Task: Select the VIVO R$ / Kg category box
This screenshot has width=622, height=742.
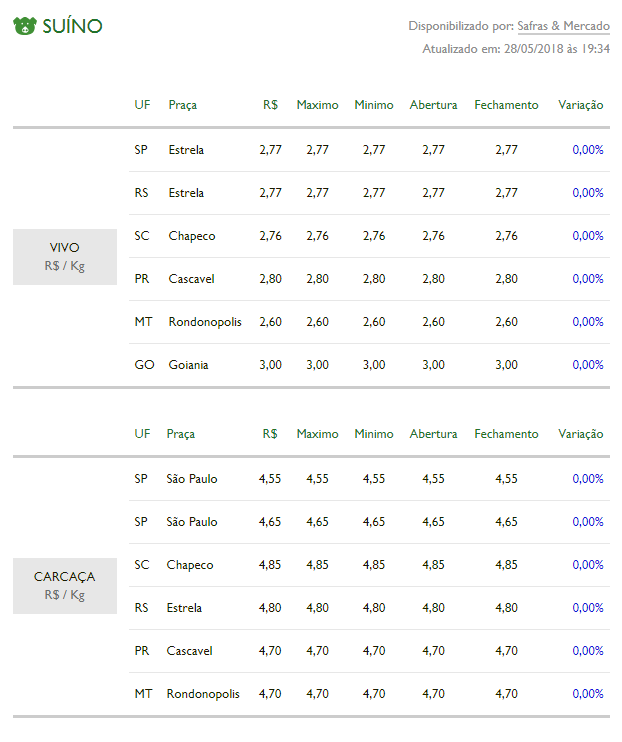Action: coord(65,257)
